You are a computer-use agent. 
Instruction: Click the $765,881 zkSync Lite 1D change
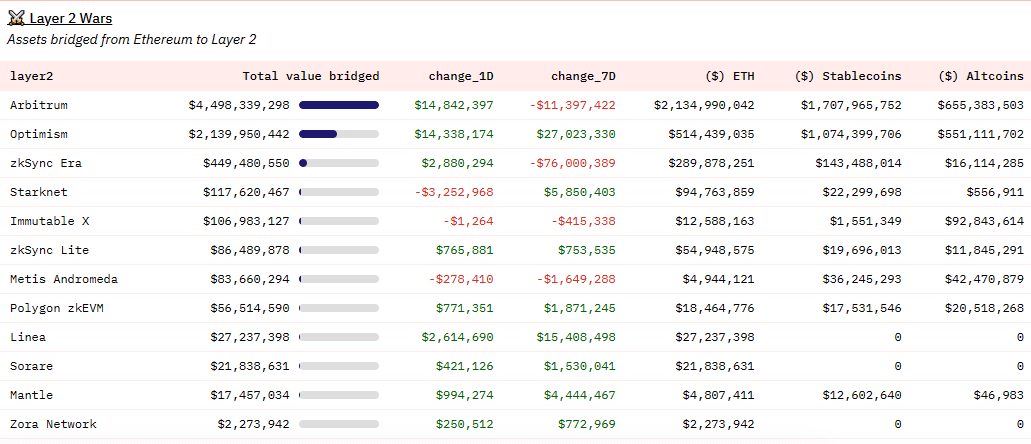click(464, 250)
